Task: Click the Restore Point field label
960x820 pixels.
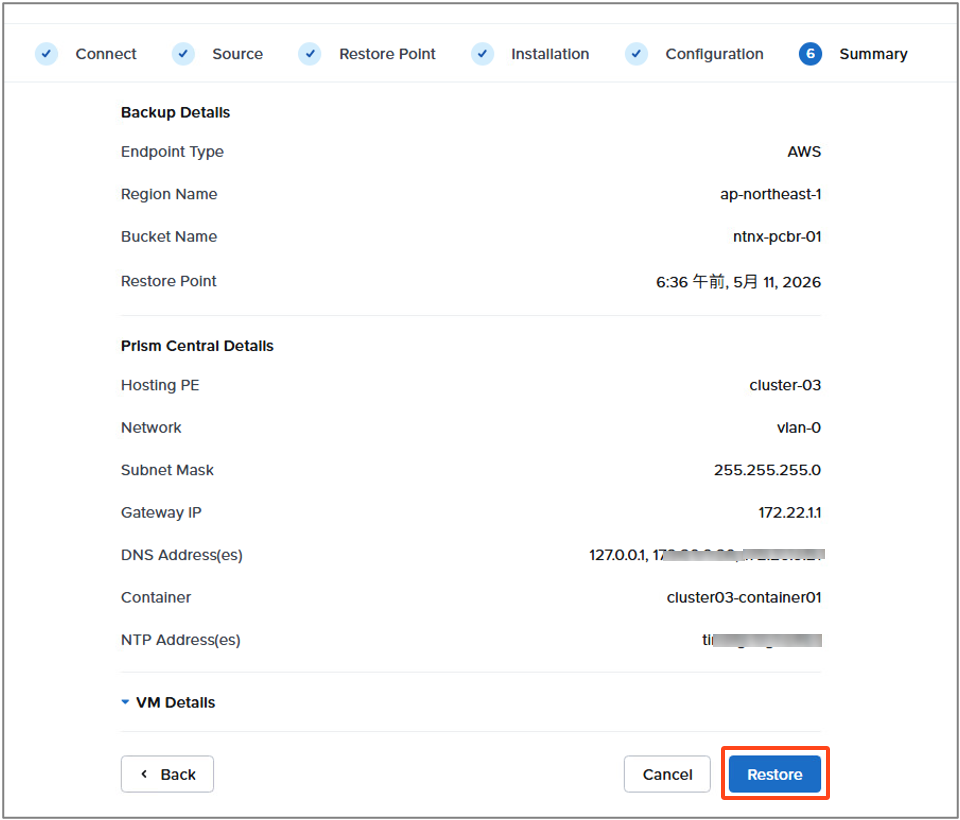Action: click(168, 281)
